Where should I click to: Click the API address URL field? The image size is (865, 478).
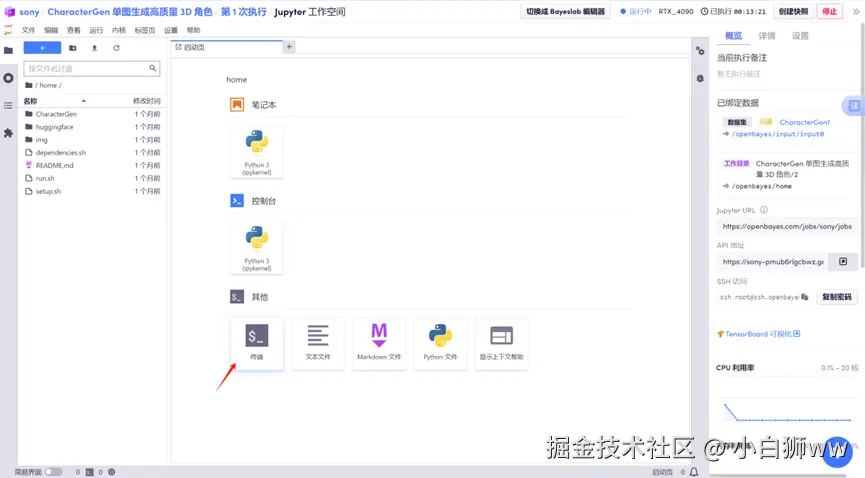(x=773, y=262)
